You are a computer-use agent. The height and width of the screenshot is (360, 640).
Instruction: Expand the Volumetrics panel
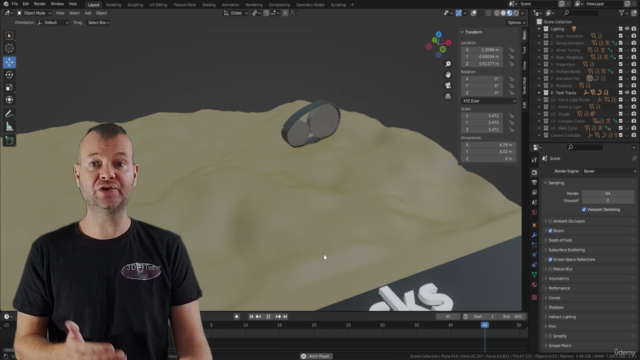tap(546, 279)
